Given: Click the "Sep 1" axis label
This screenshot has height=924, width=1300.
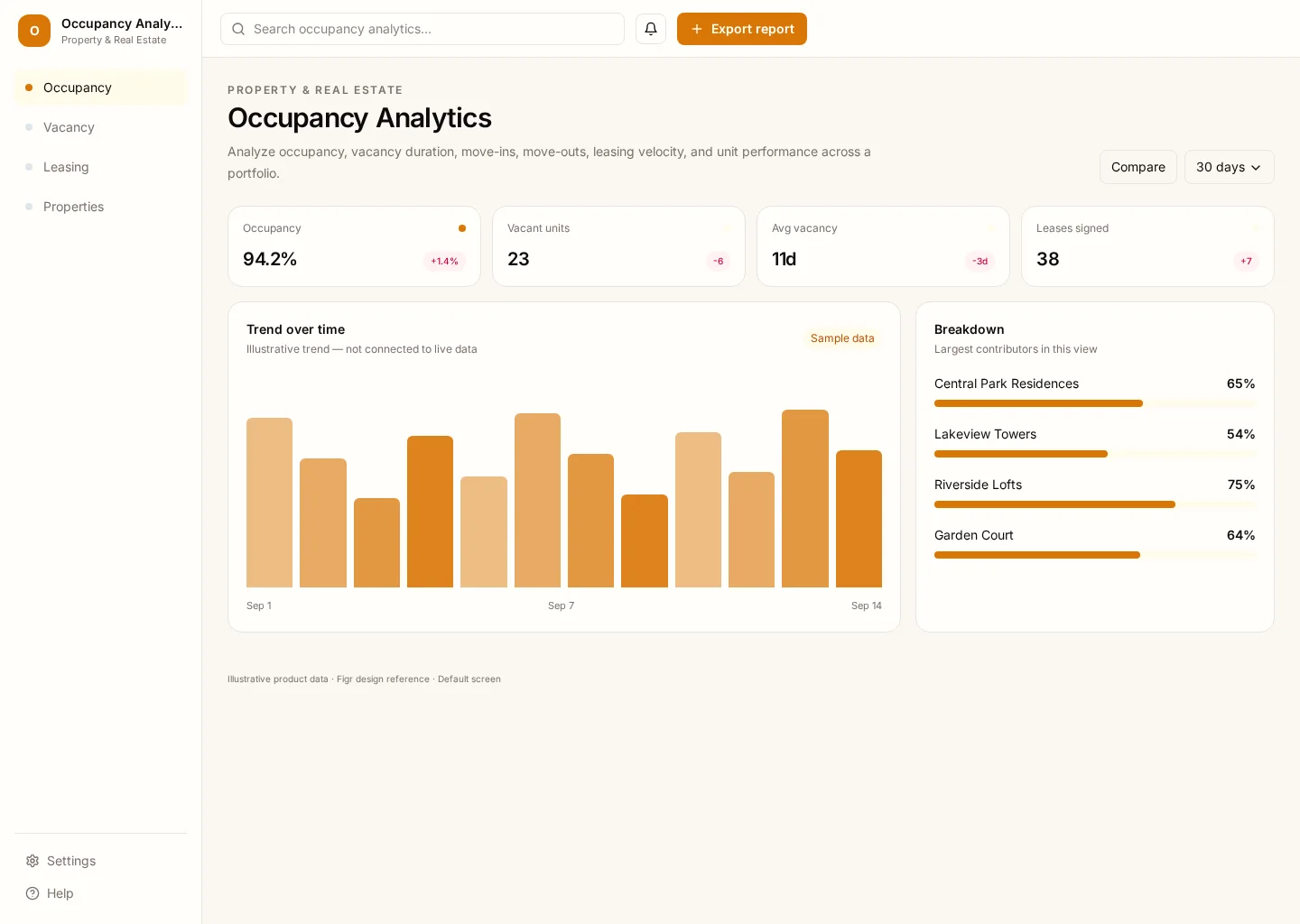Looking at the screenshot, I should point(259,605).
